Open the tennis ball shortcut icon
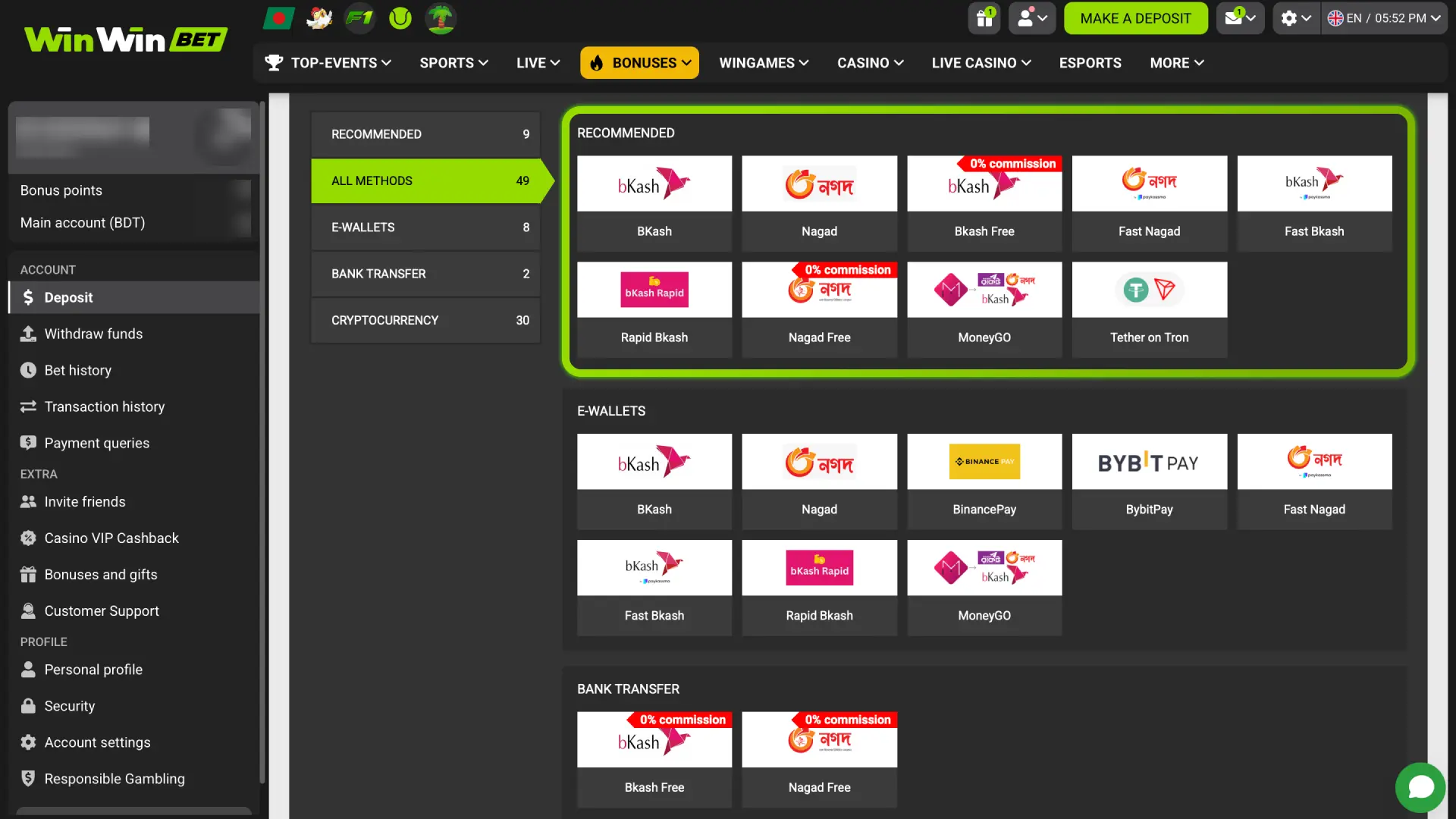Screen dimensions: 1456x819 click(x=400, y=17)
